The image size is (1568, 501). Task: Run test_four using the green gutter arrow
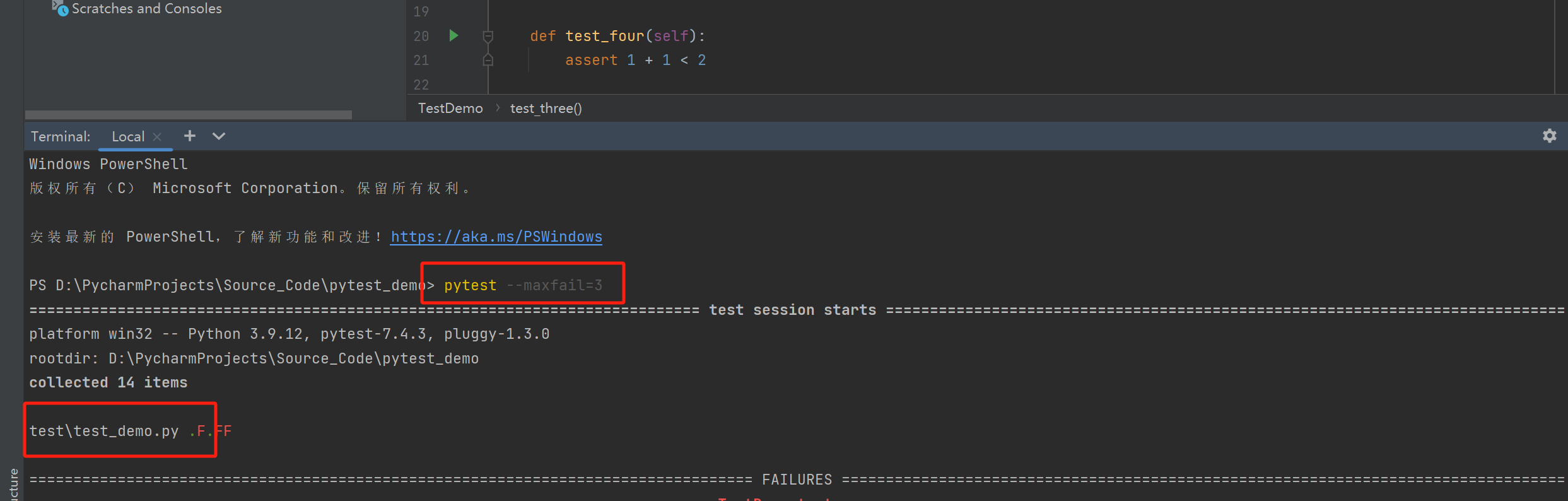453,35
